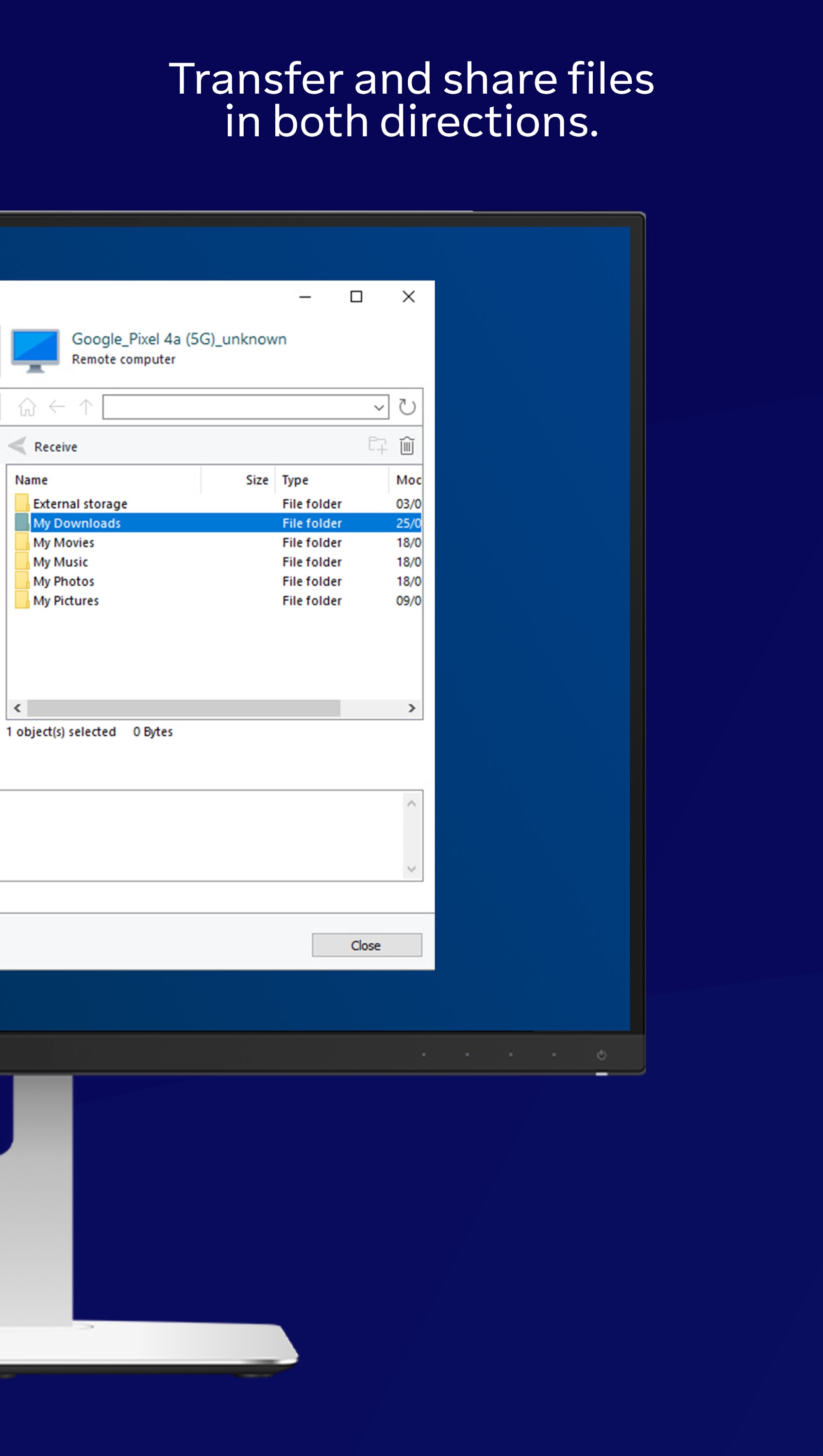Open the My Pictures folder
Viewport: 823px width, 1456px height.
tap(66, 600)
